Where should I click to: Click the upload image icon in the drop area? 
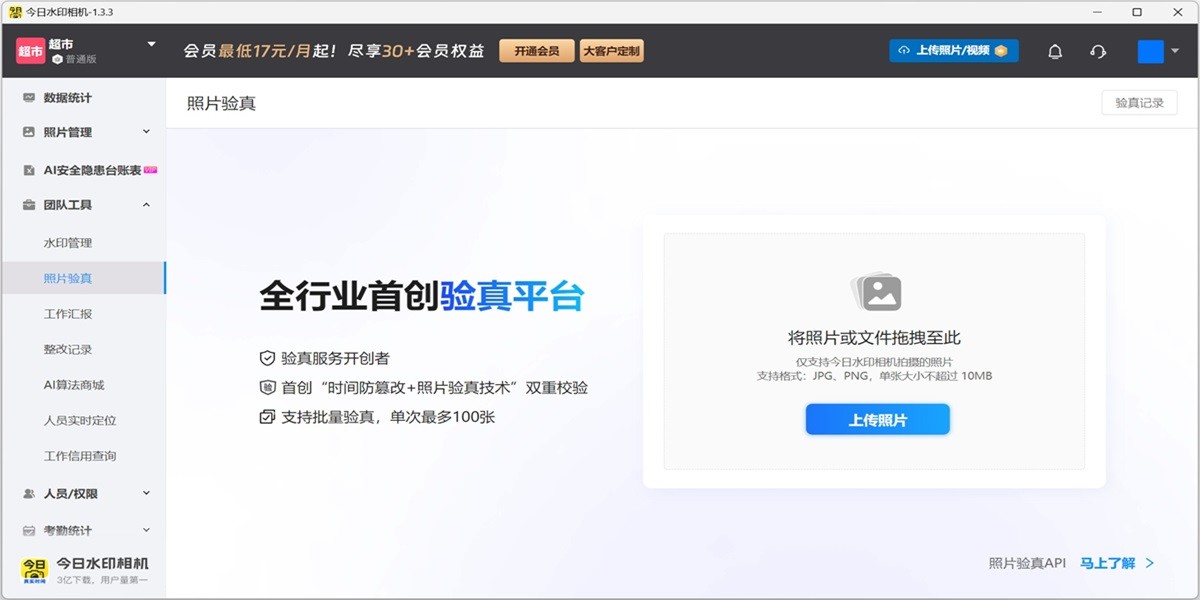click(x=876, y=292)
